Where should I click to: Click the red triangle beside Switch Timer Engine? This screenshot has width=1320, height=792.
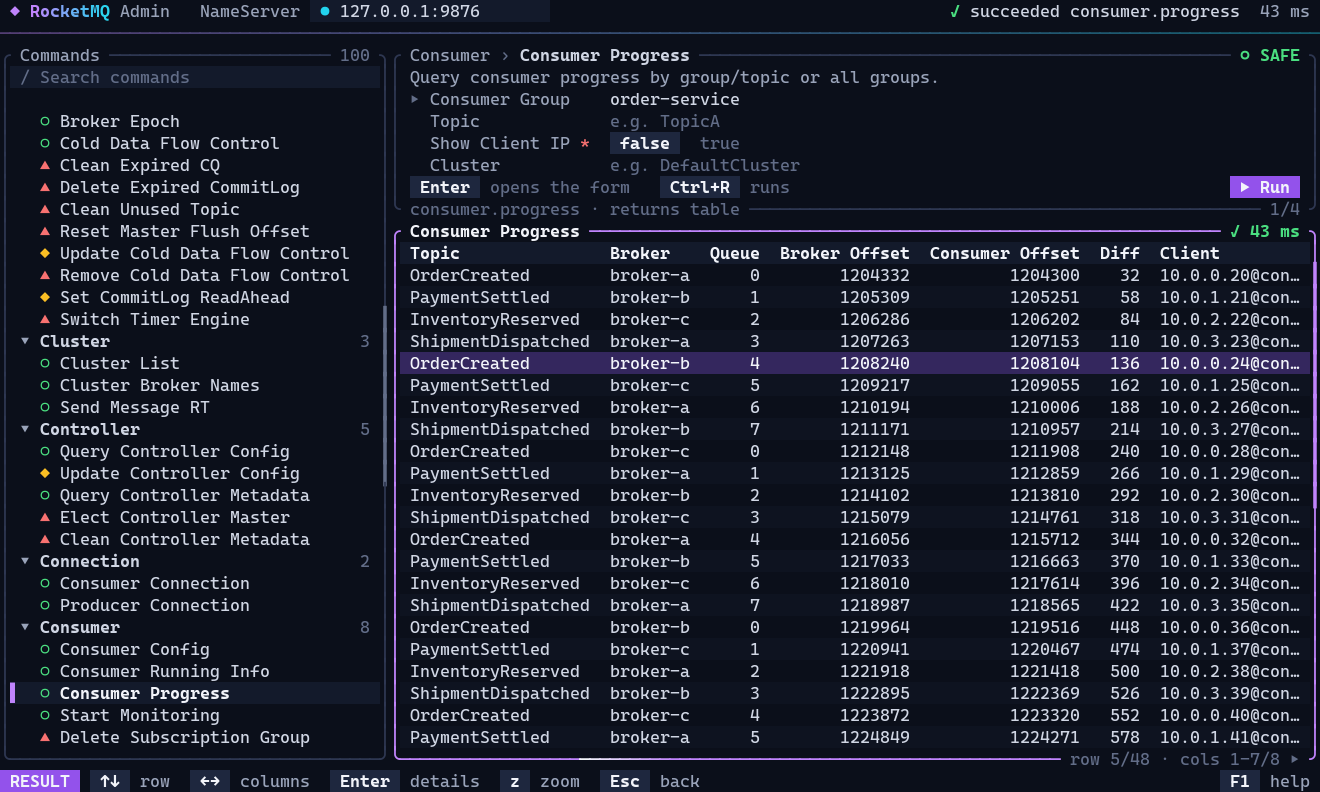pyautogui.click(x=45, y=320)
